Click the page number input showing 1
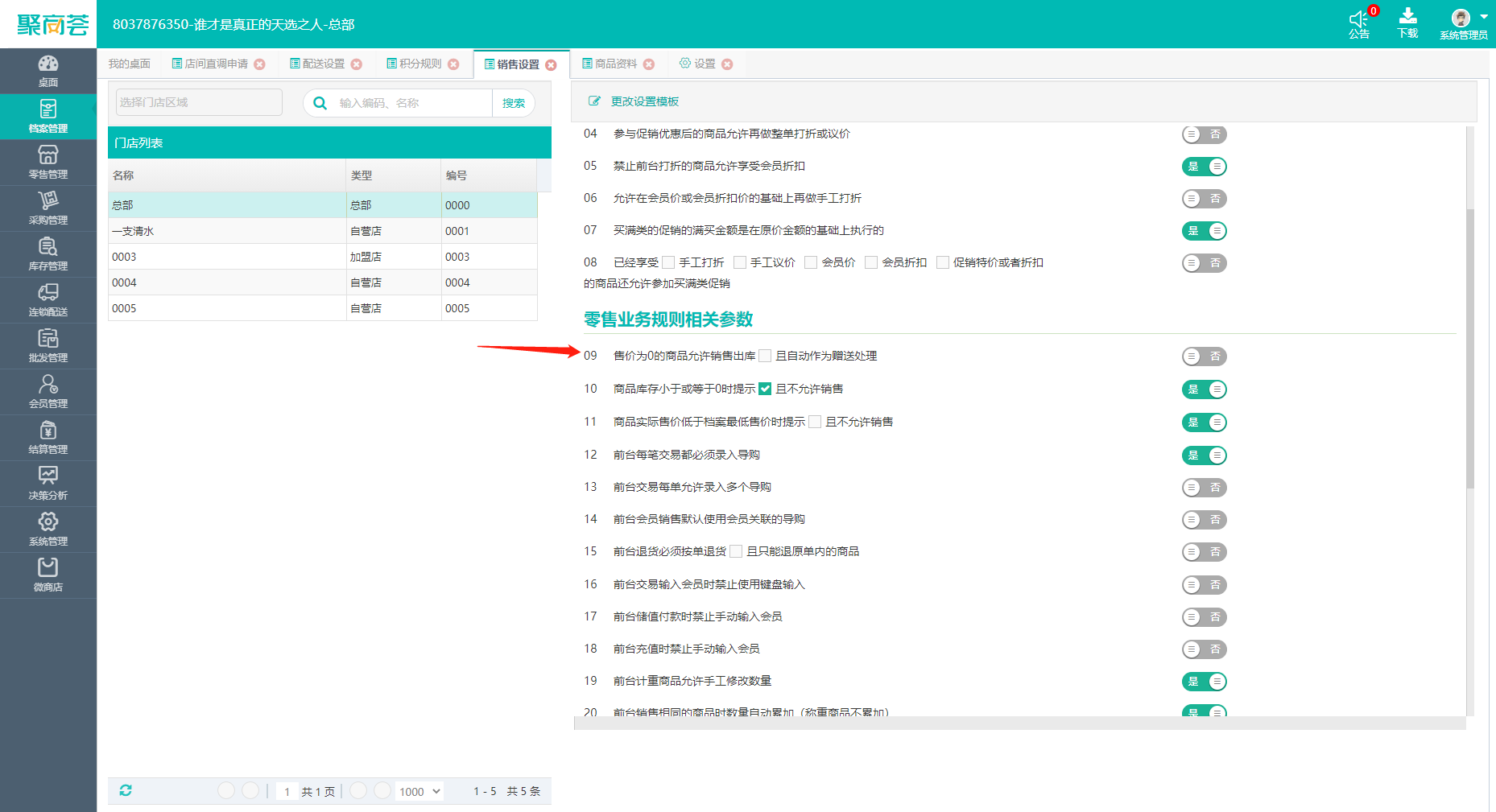The width and height of the screenshot is (1496, 812). point(287,791)
